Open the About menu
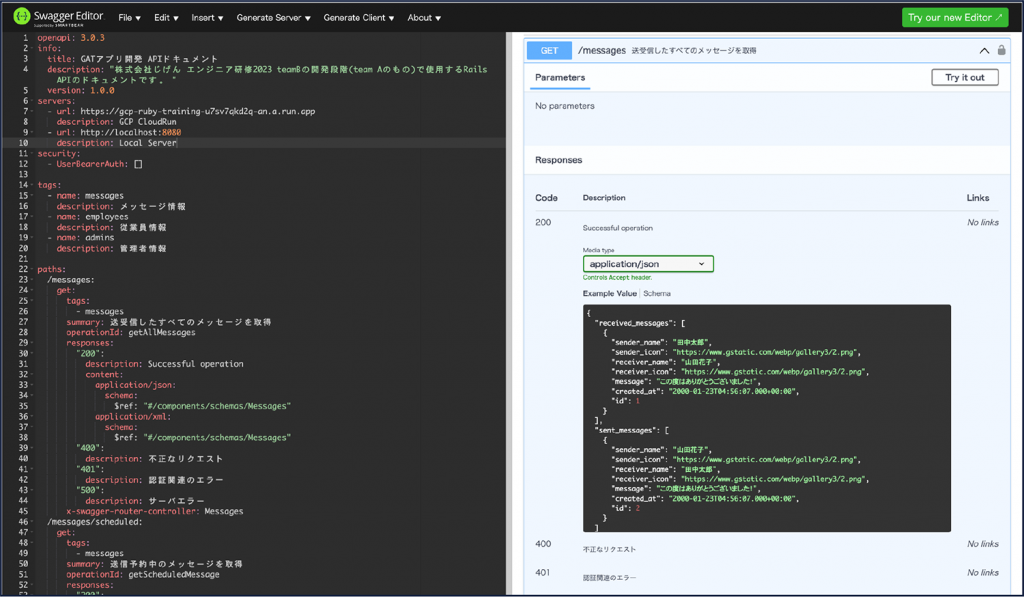This screenshot has height=597, width=1024. pyautogui.click(x=424, y=18)
